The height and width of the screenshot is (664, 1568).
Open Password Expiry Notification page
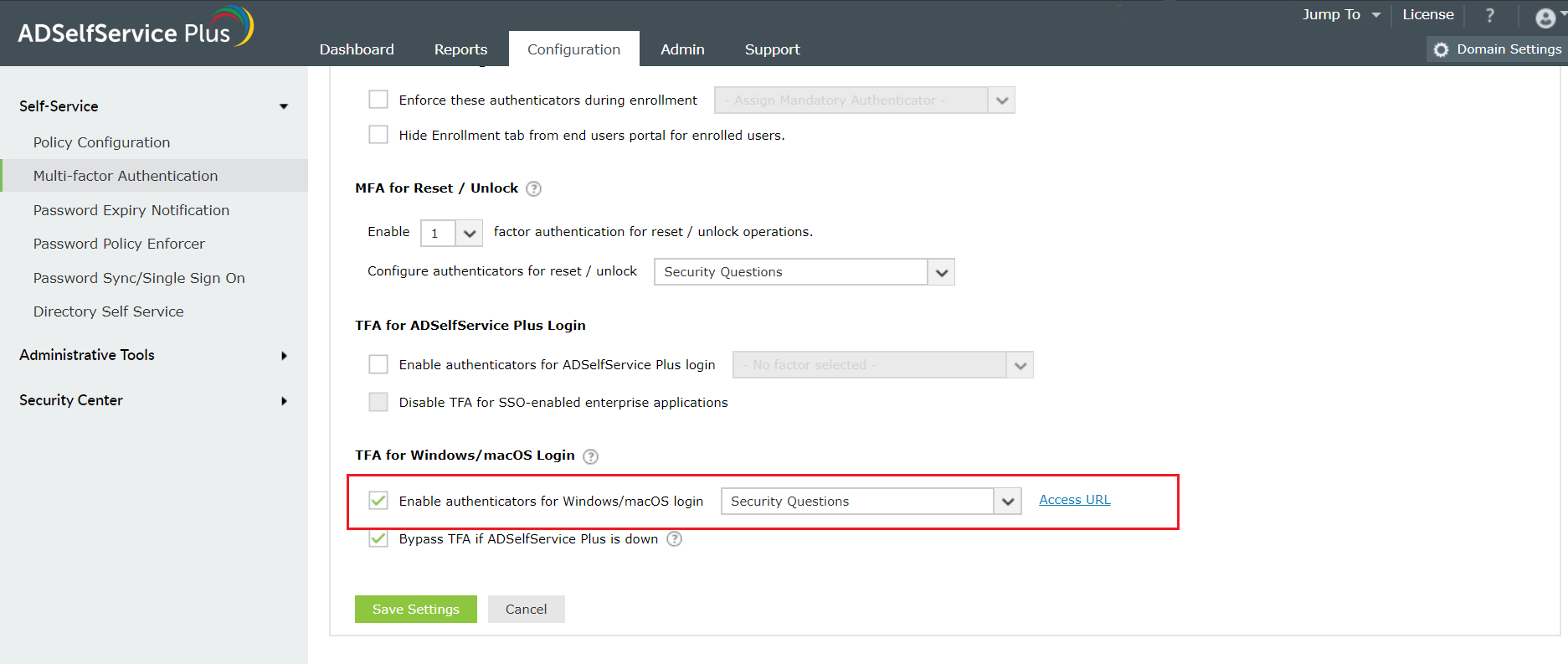click(131, 210)
